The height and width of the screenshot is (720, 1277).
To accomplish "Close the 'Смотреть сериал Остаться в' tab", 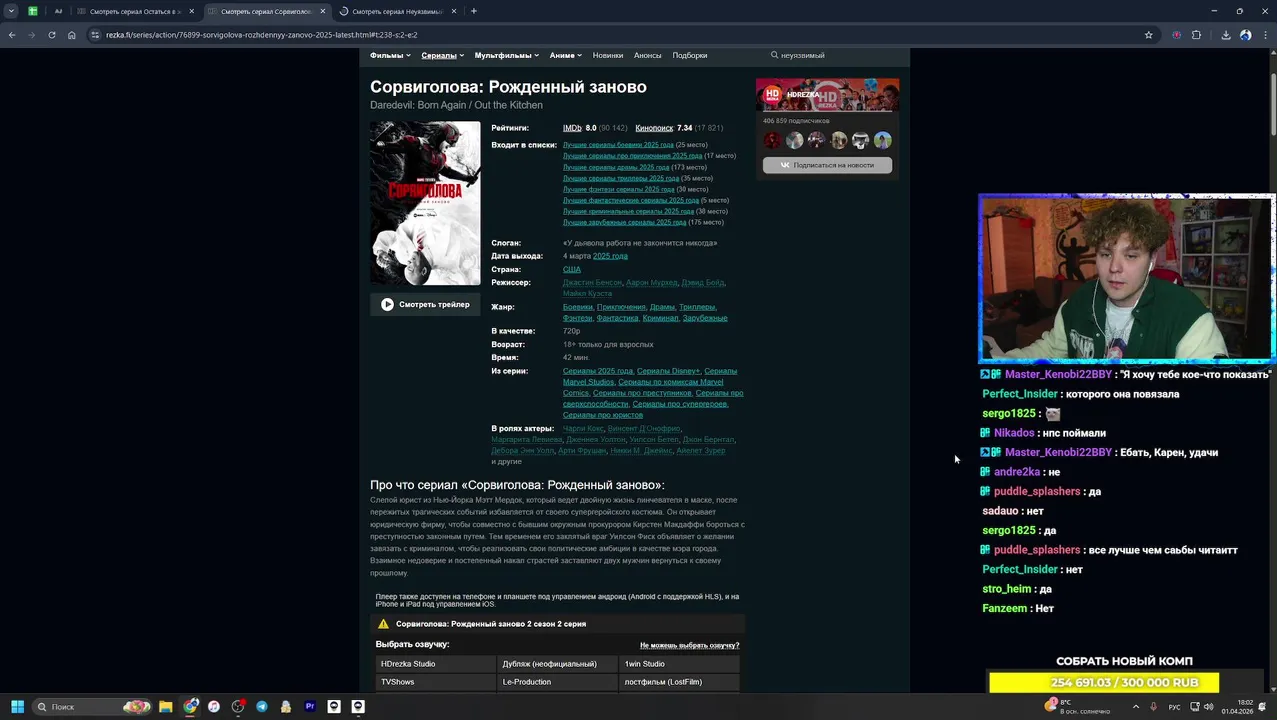I will click(192, 11).
